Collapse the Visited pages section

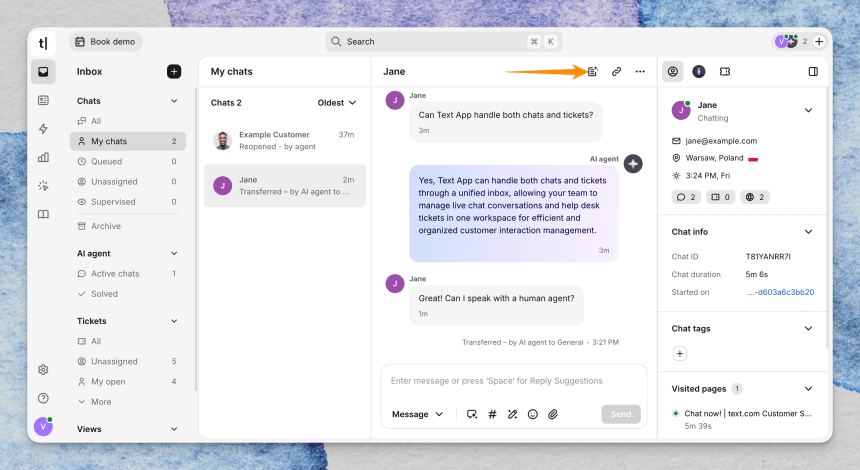808,388
